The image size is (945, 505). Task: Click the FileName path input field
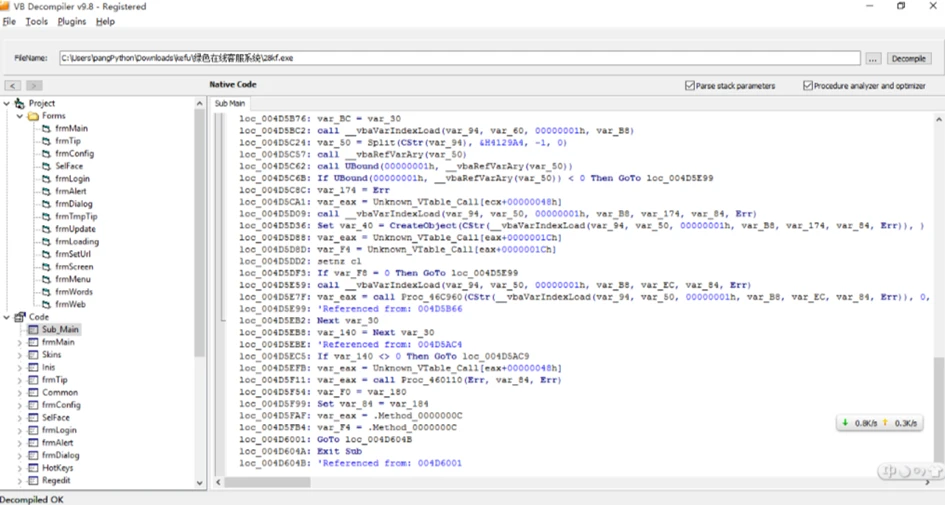pyautogui.click(x=460, y=58)
